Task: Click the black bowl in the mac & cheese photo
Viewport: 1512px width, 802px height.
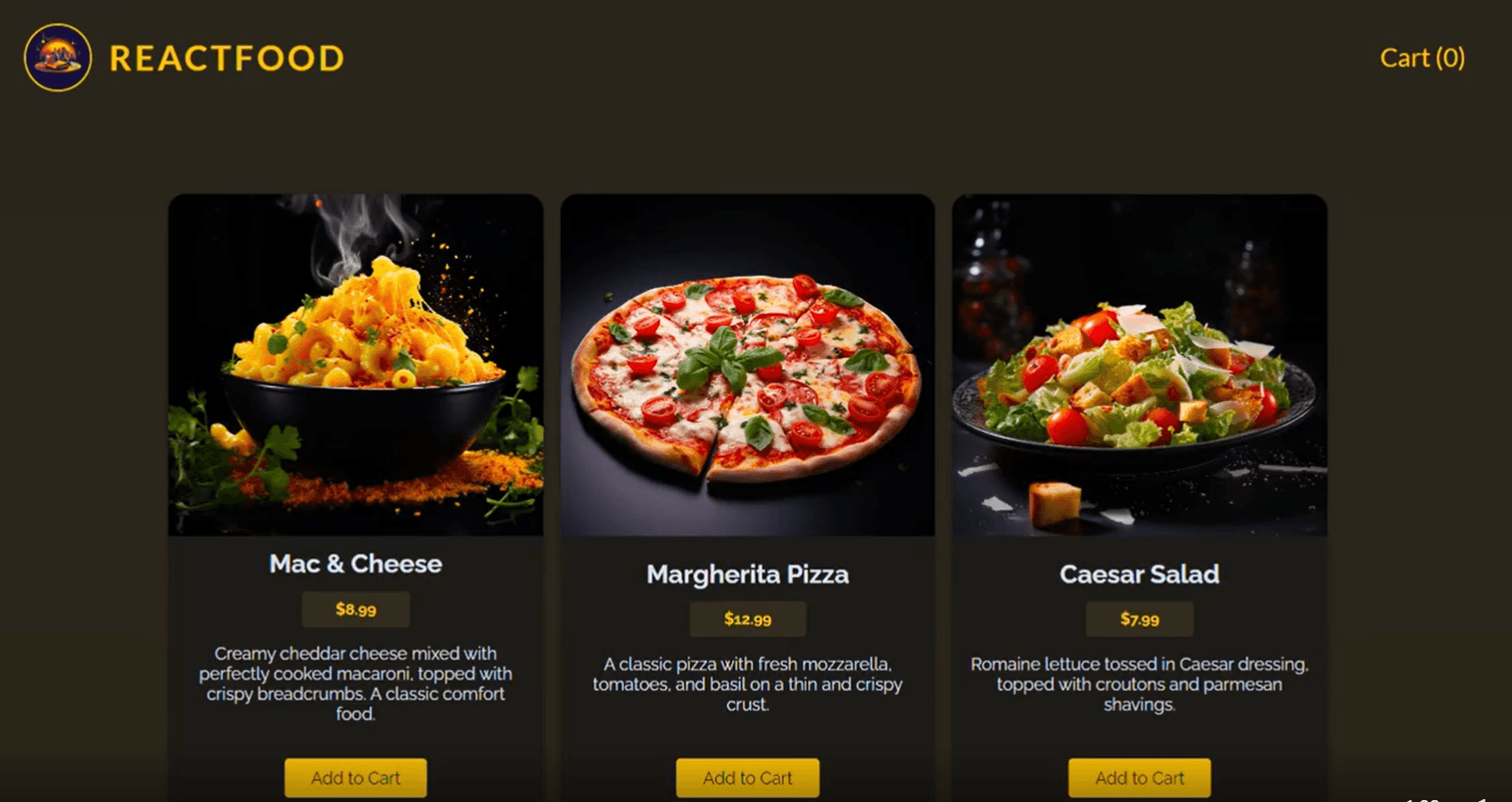Action: (362, 425)
